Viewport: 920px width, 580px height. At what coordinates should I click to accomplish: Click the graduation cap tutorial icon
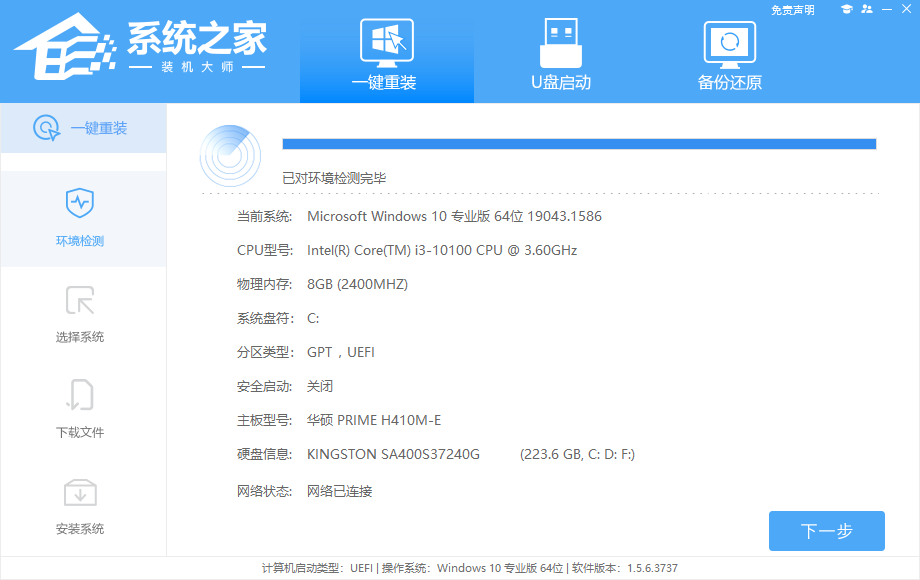pyautogui.click(x=846, y=9)
